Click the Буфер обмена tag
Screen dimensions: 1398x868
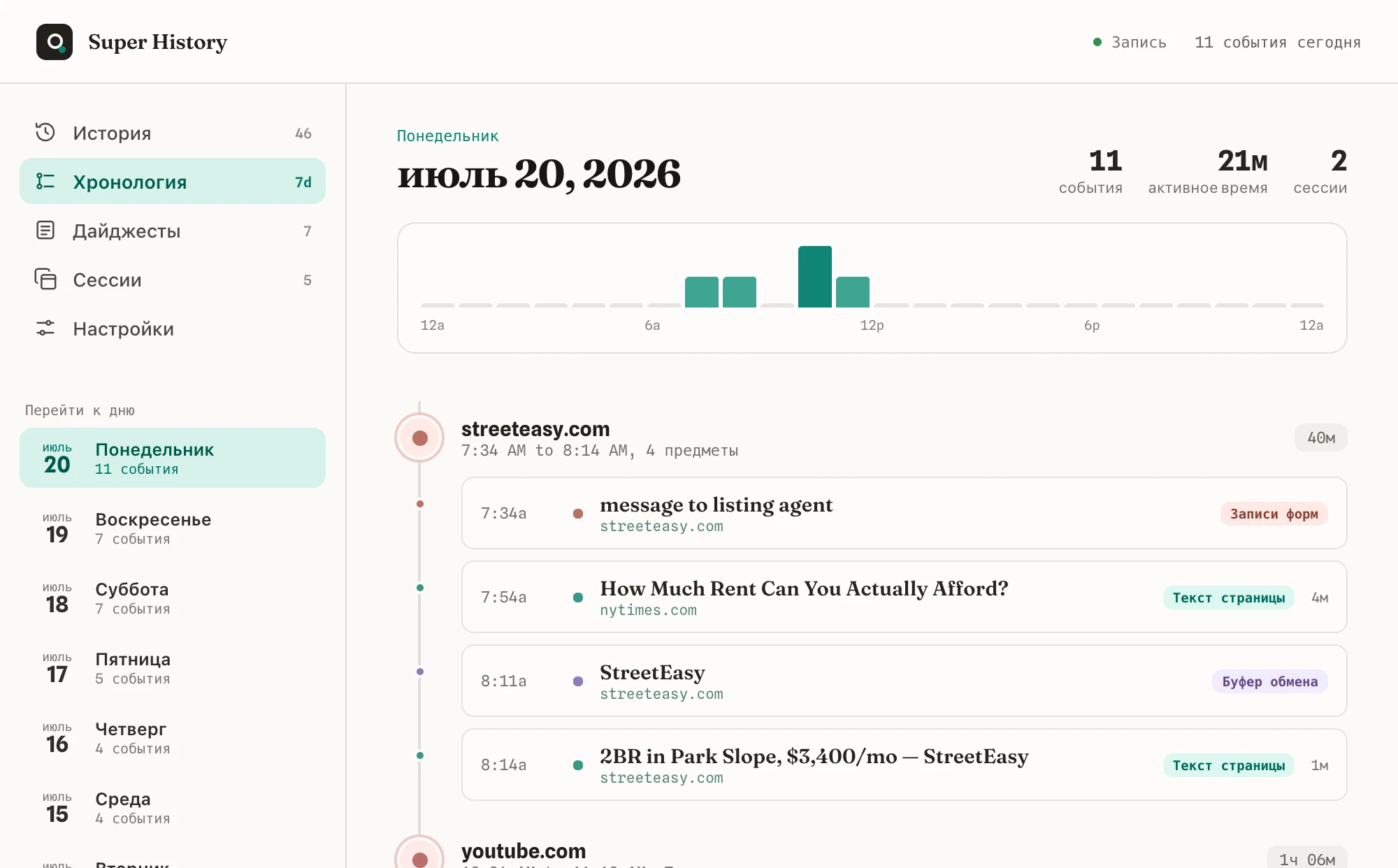pos(1269,681)
